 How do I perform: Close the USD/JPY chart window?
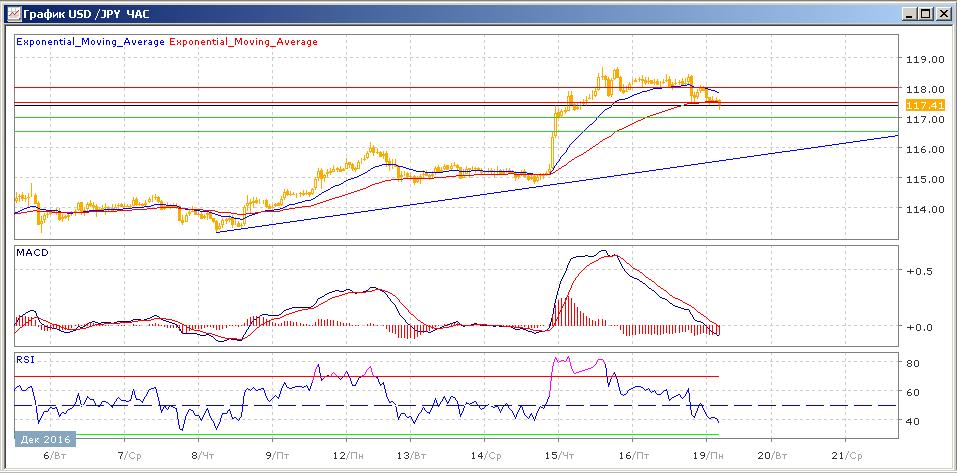(x=941, y=13)
